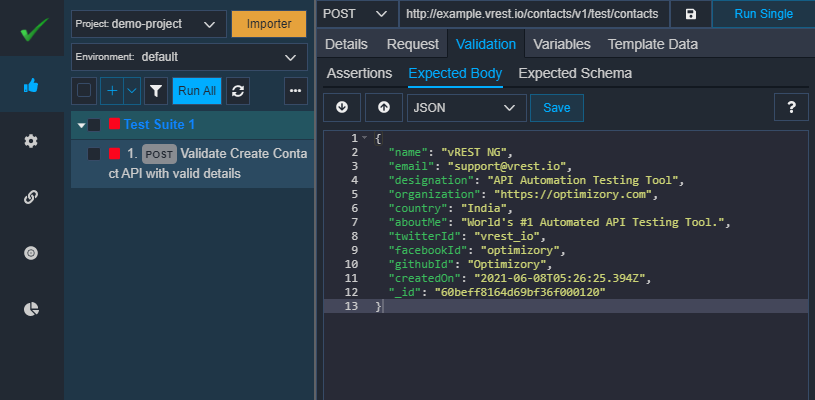Click the "https://optimizory.com" value
This screenshot has height=400, width=815.
point(573,194)
